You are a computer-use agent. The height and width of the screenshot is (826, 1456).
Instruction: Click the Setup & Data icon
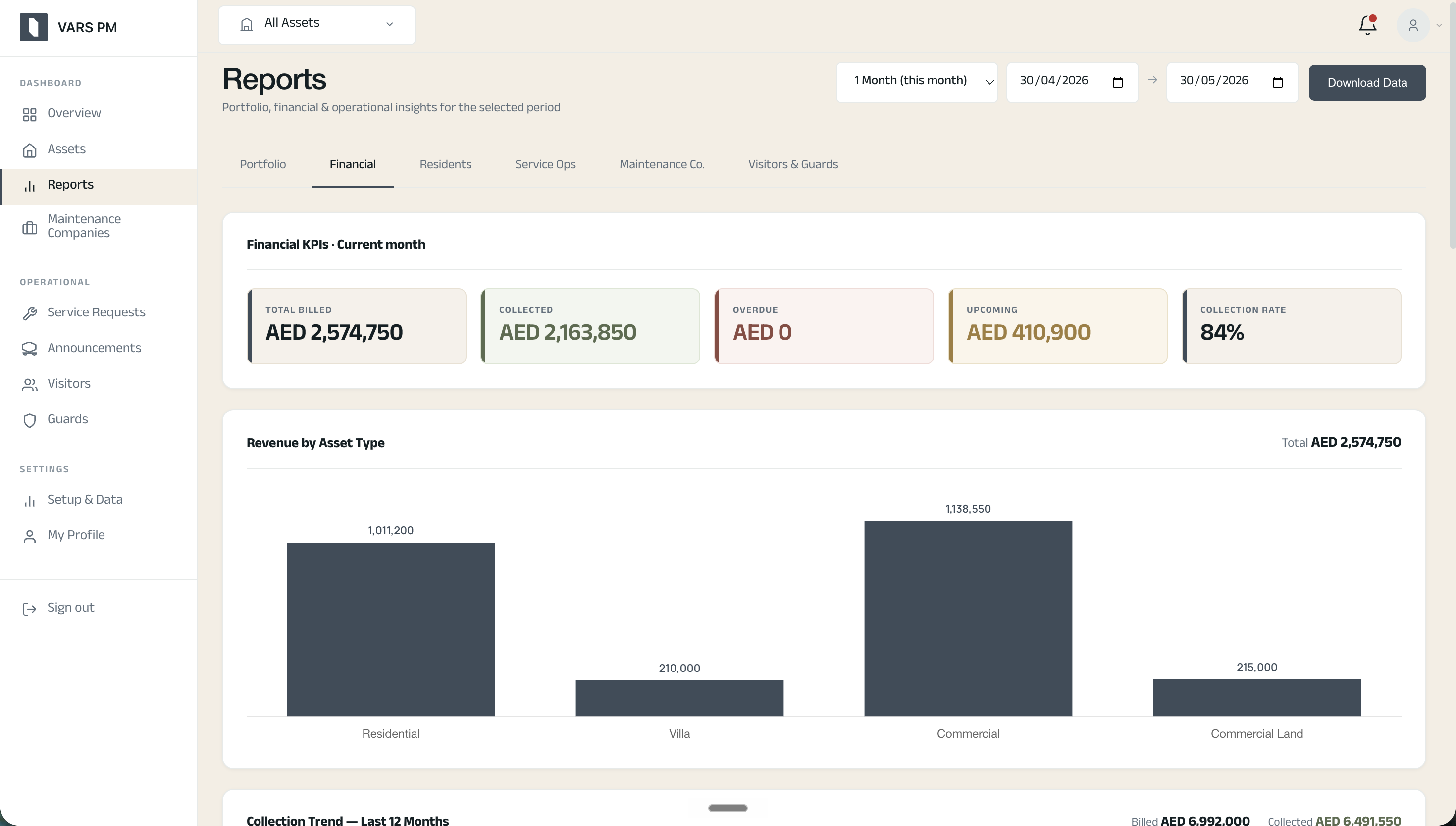pos(30,501)
